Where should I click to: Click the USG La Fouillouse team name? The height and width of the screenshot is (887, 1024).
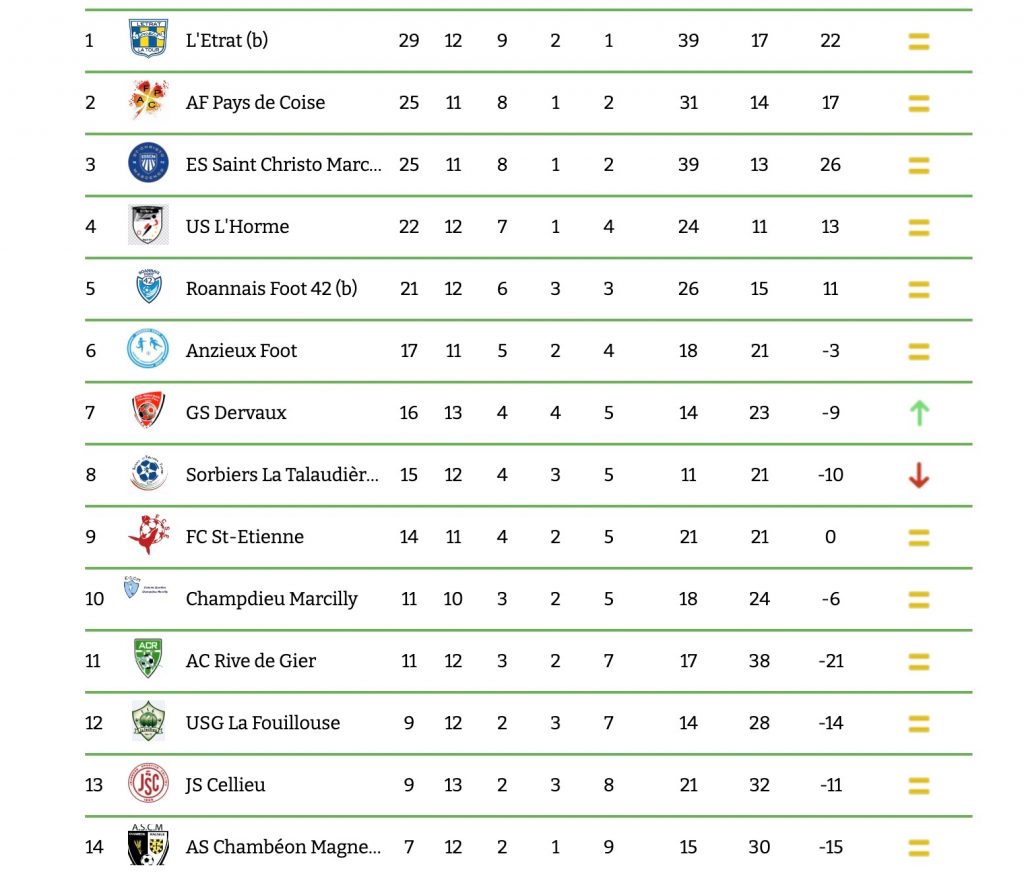pyautogui.click(x=263, y=722)
